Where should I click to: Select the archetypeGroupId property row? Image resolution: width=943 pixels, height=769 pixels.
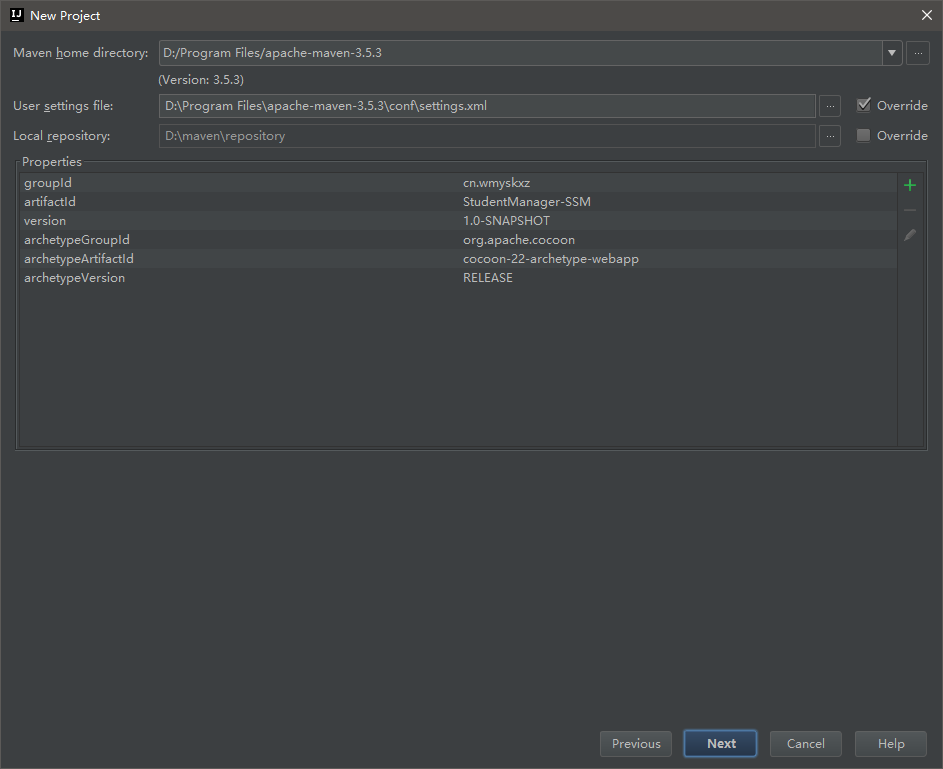coord(458,240)
